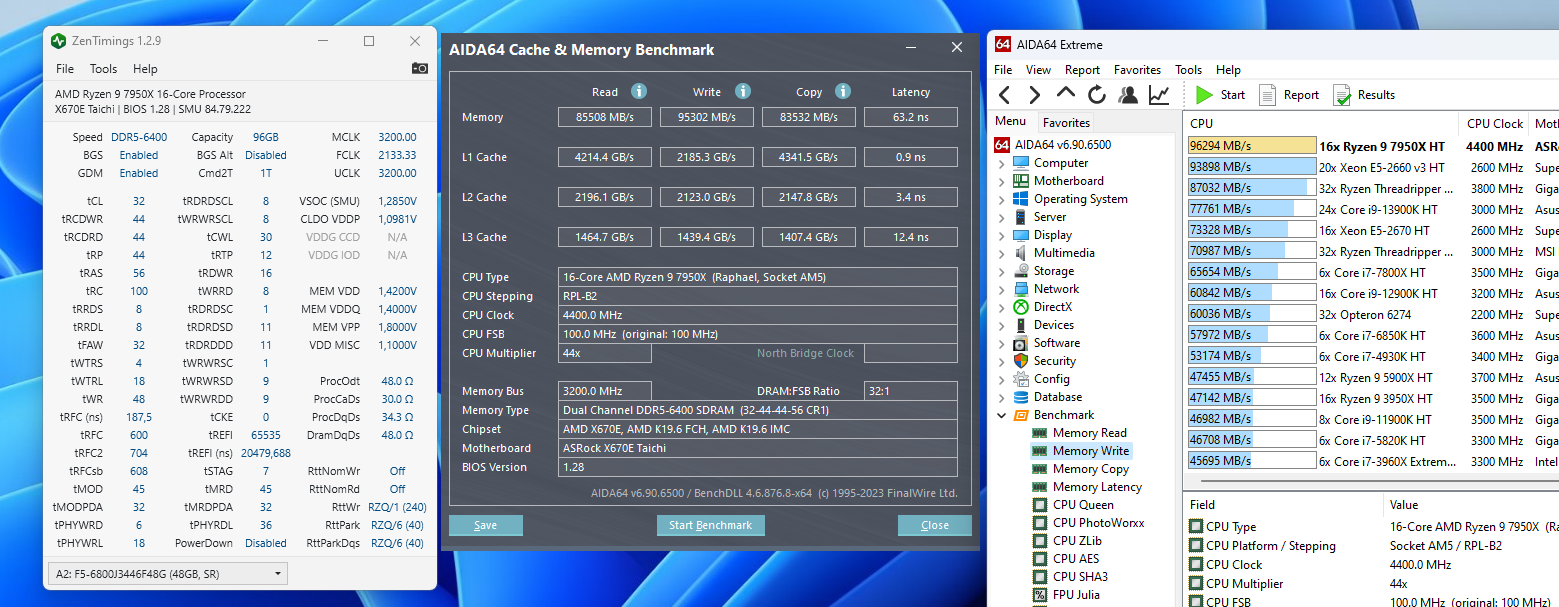Click the Memory Read info icon
1559x607 pixels.
[638, 91]
